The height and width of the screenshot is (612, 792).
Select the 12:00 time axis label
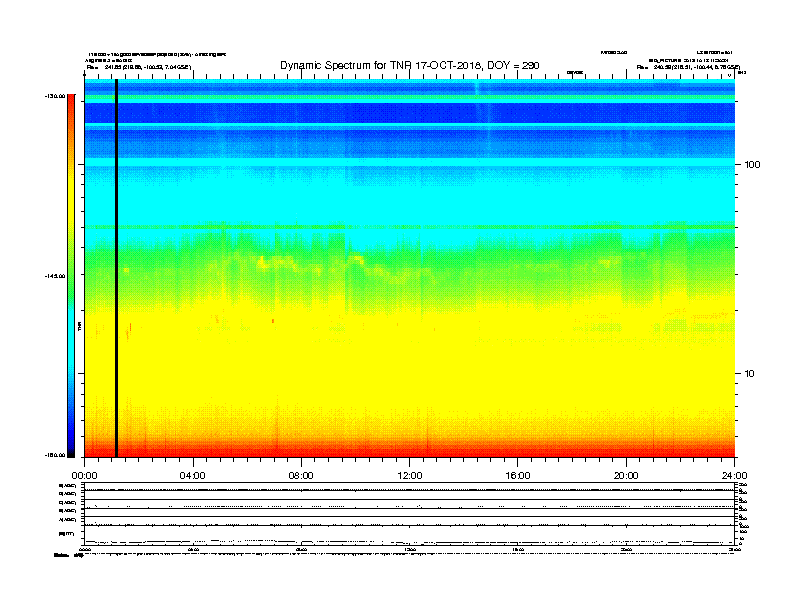click(410, 476)
